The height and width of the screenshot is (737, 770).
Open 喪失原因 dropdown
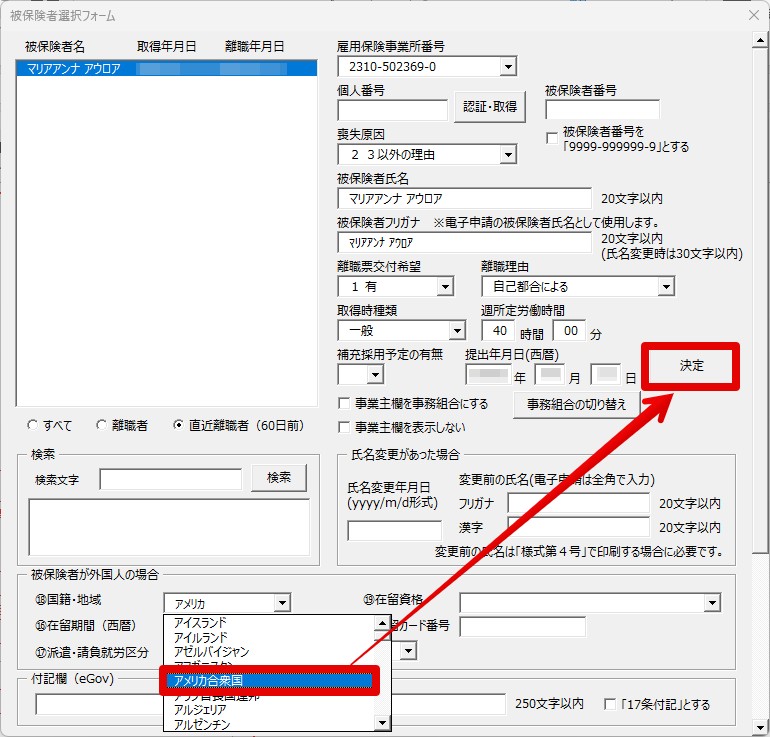tap(508, 155)
